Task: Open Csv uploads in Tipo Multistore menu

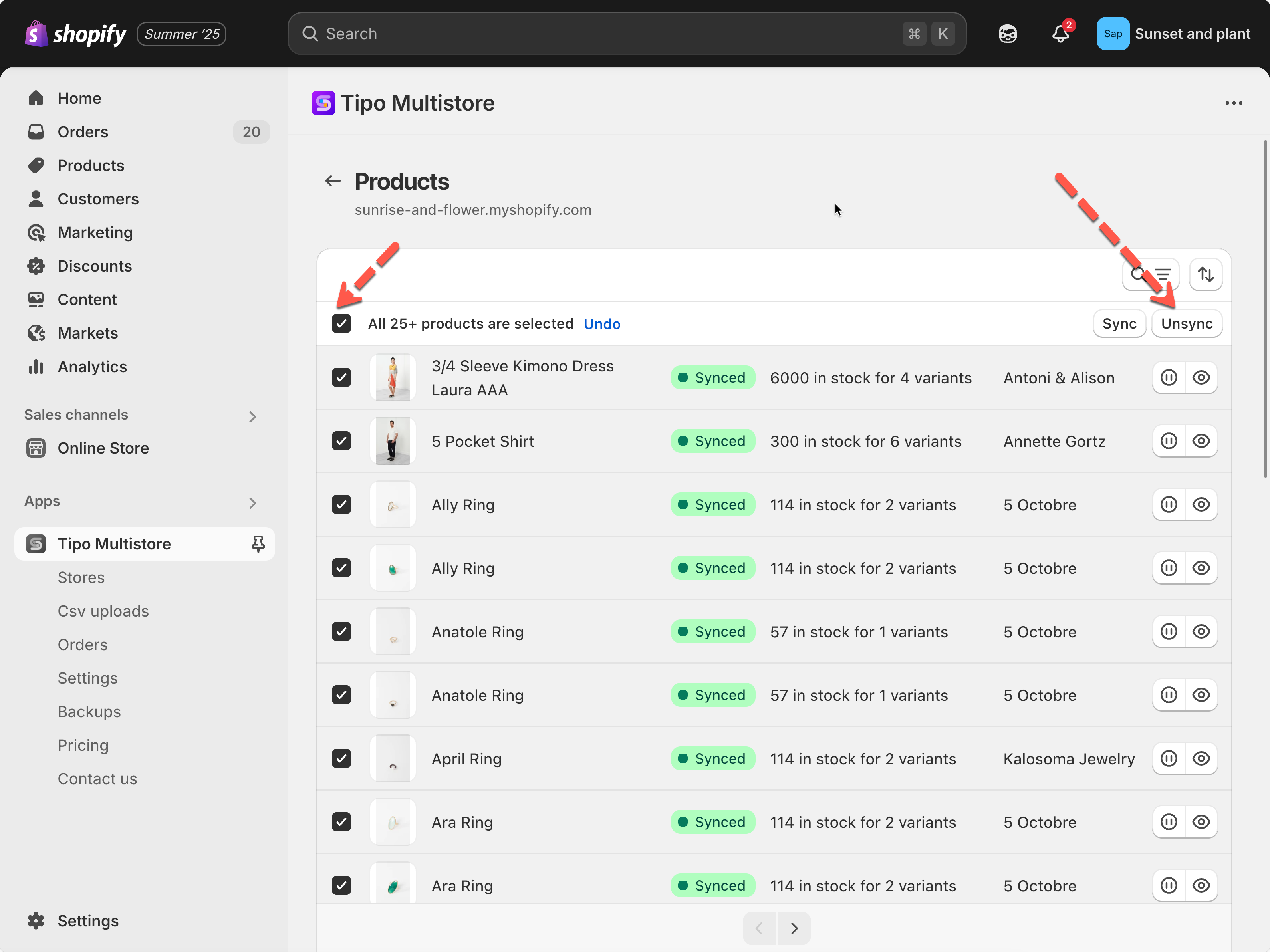Action: (103, 611)
